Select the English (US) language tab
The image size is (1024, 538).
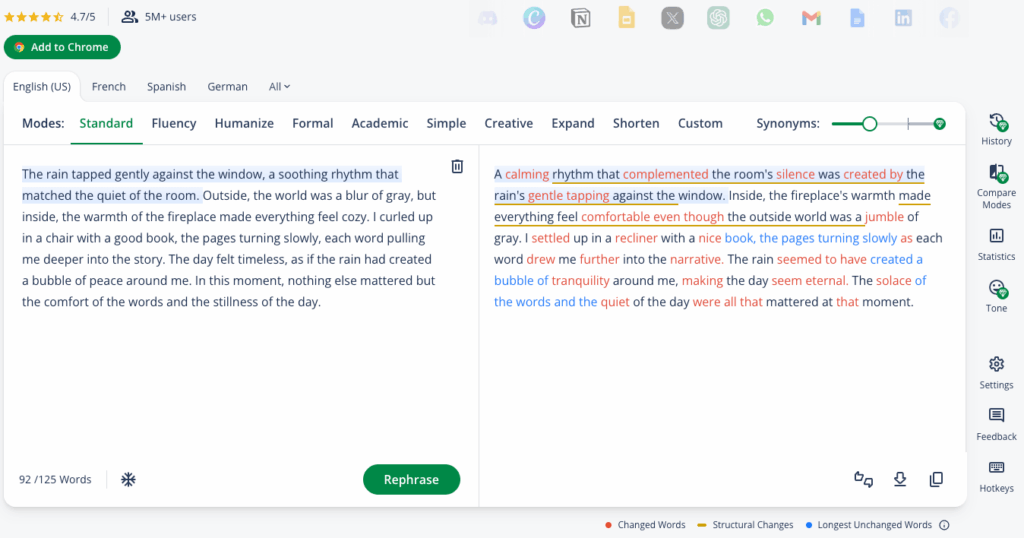pos(42,86)
